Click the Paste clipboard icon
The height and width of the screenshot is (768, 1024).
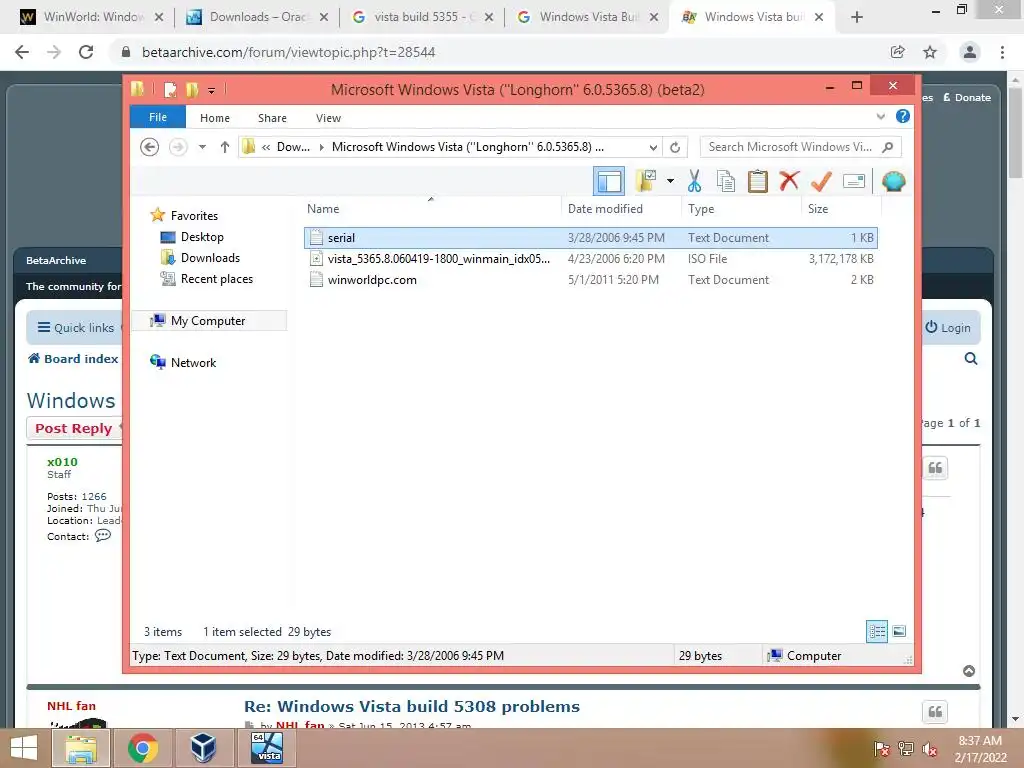coord(758,181)
